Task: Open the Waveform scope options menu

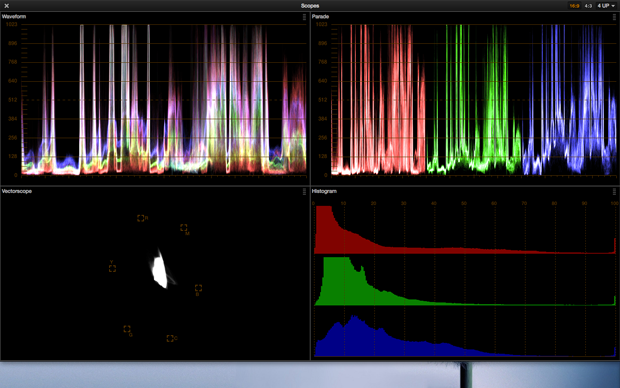Action: point(304,17)
